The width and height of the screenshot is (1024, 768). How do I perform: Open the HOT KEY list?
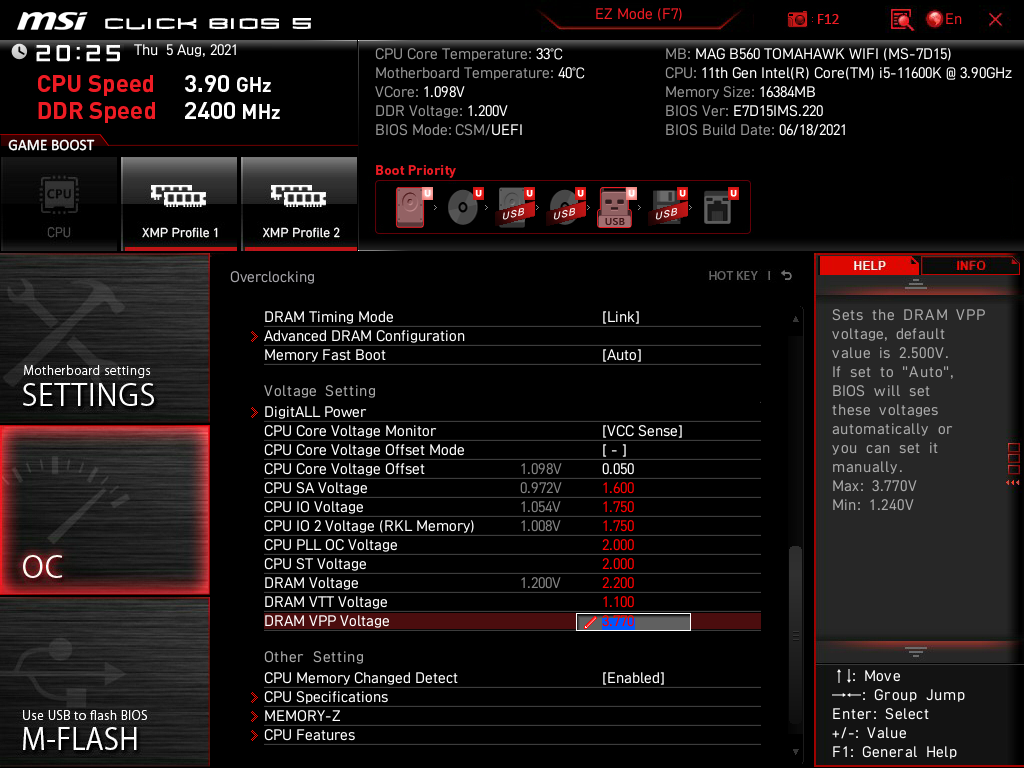point(733,276)
